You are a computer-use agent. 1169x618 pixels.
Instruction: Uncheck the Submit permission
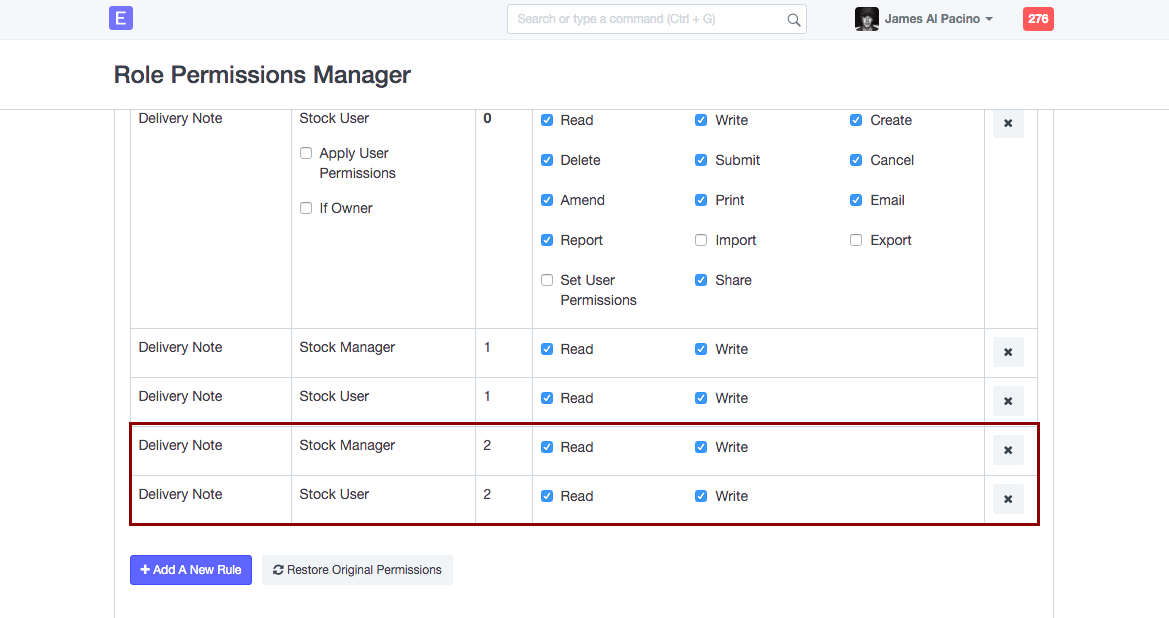701,160
